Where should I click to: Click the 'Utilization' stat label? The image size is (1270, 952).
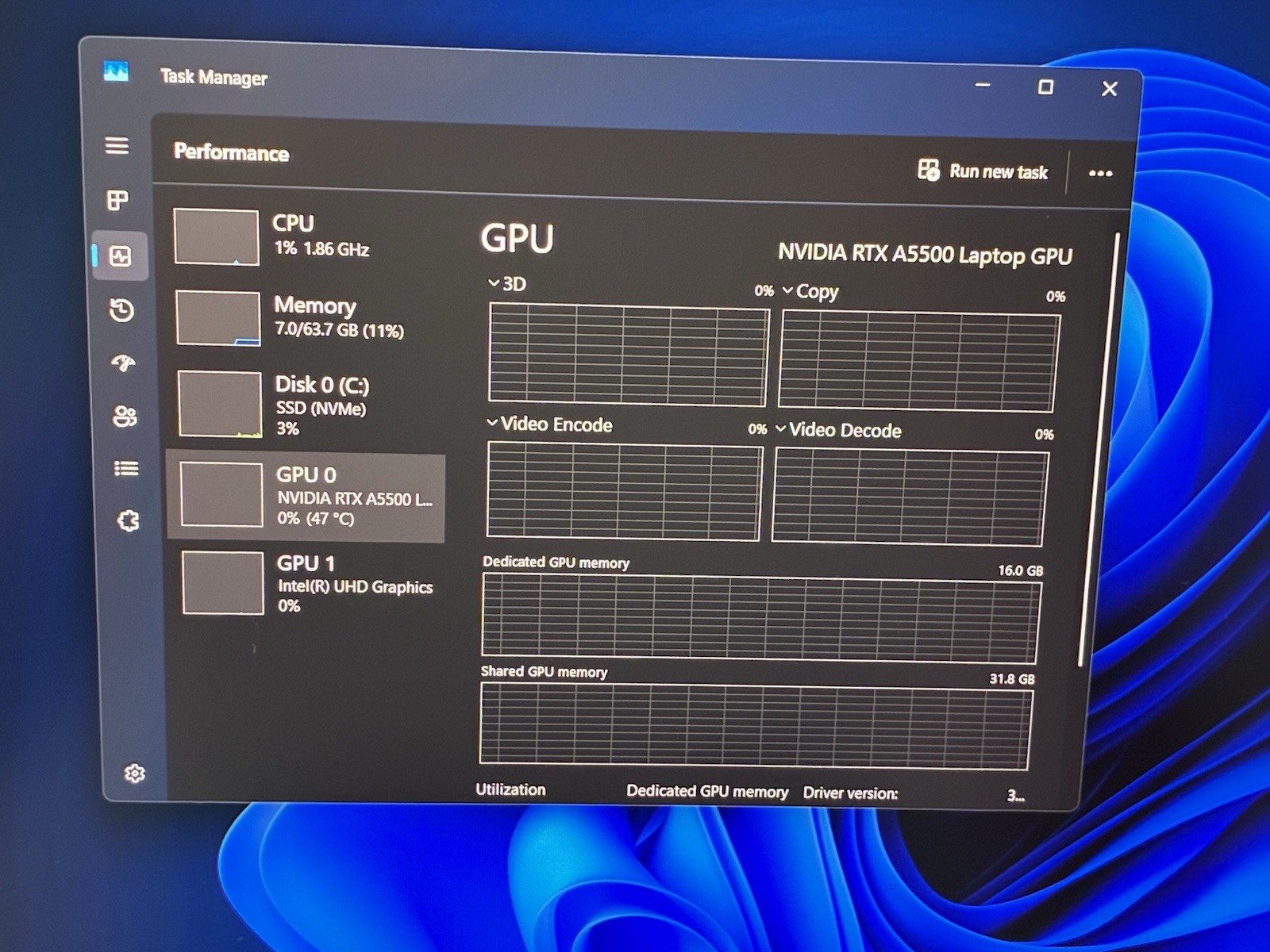[x=510, y=789]
